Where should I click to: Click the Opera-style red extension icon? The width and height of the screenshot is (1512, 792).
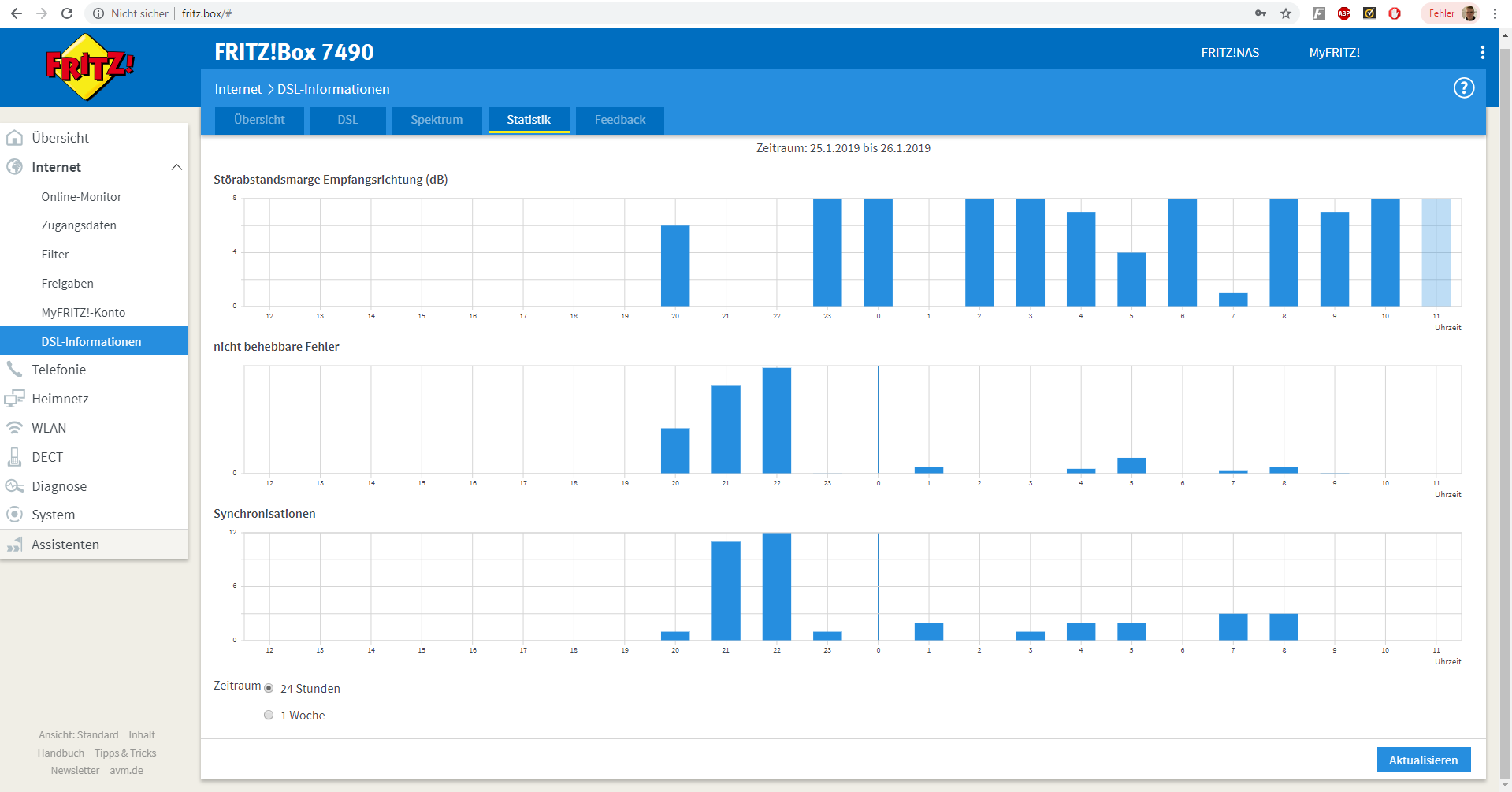pyautogui.click(x=1395, y=13)
